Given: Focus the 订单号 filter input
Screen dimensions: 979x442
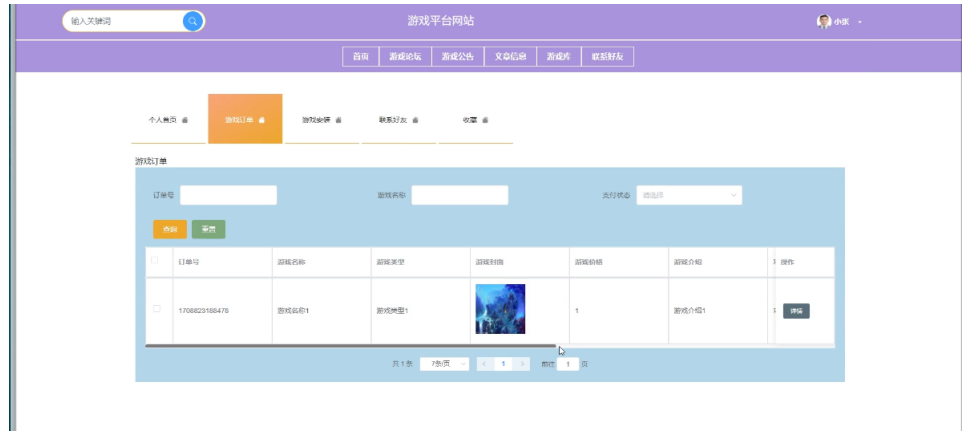Looking at the screenshot, I should (x=229, y=195).
